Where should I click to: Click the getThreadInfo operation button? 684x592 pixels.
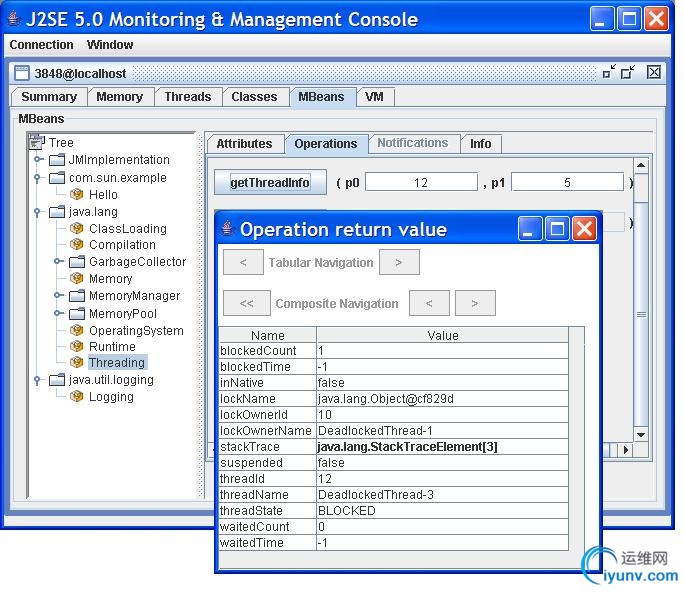point(270,182)
